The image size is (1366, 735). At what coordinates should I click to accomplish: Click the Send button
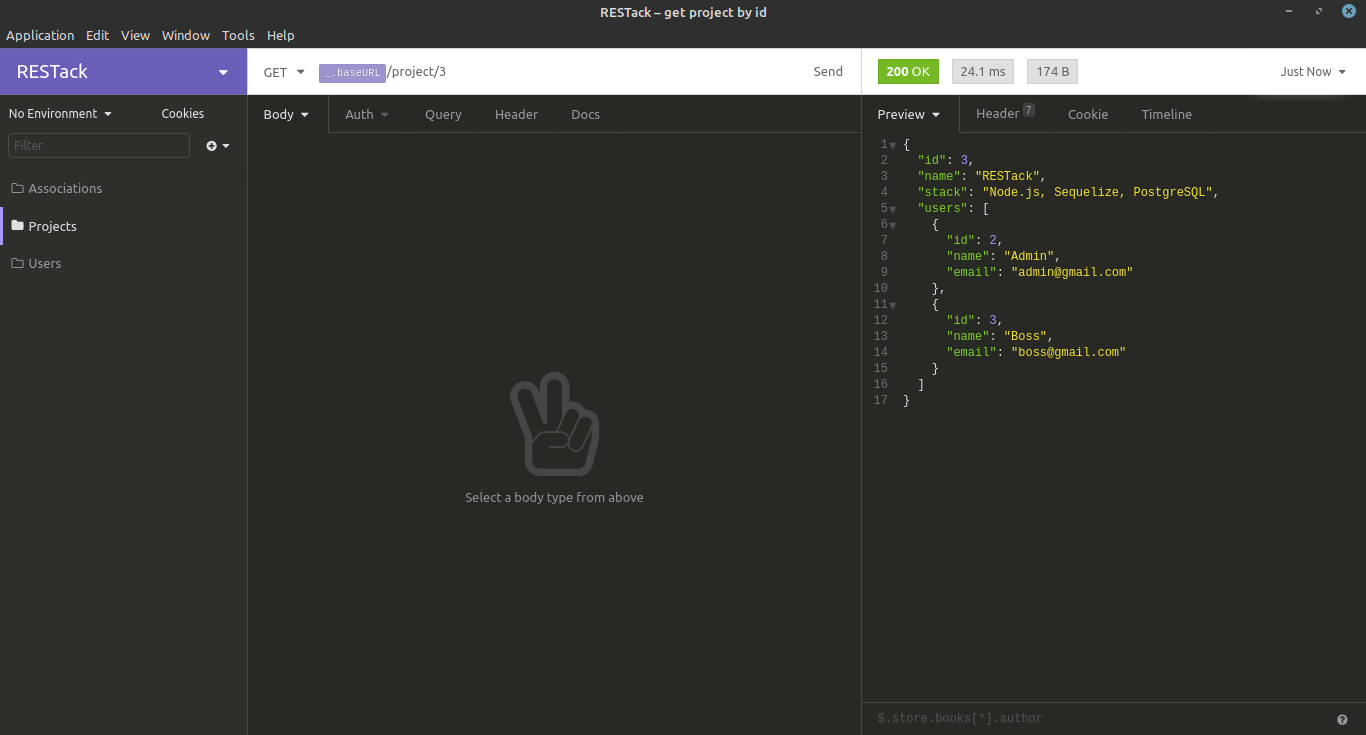828,72
